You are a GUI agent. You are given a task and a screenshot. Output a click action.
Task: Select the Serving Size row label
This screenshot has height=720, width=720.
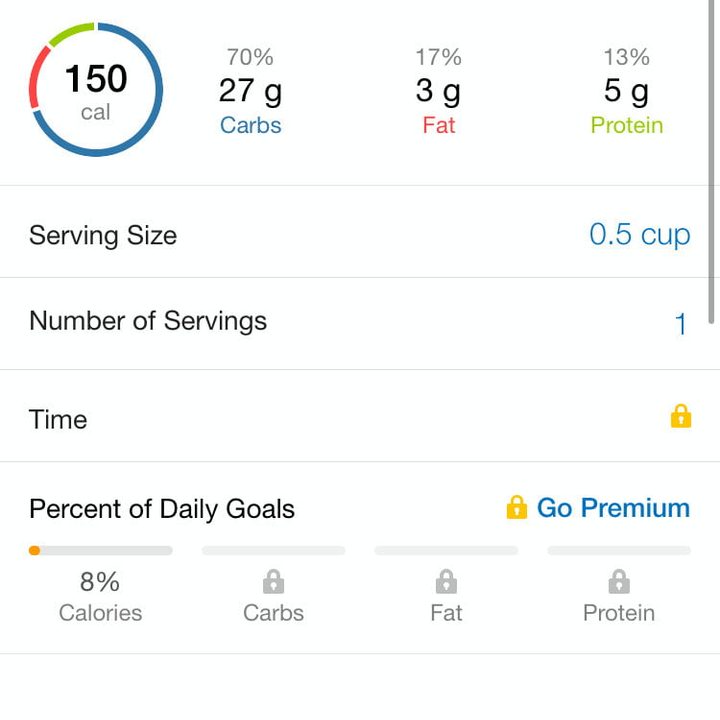coord(103,235)
